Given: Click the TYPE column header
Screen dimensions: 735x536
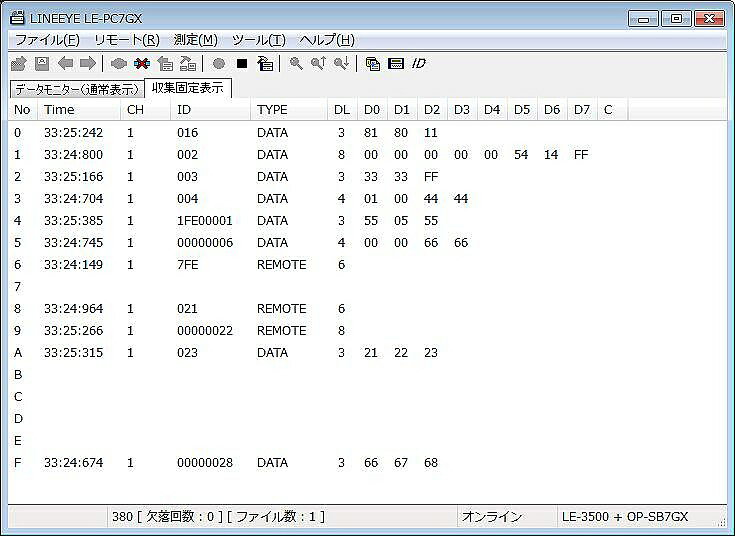Looking at the screenshot, I should click(x=289, y=110).
